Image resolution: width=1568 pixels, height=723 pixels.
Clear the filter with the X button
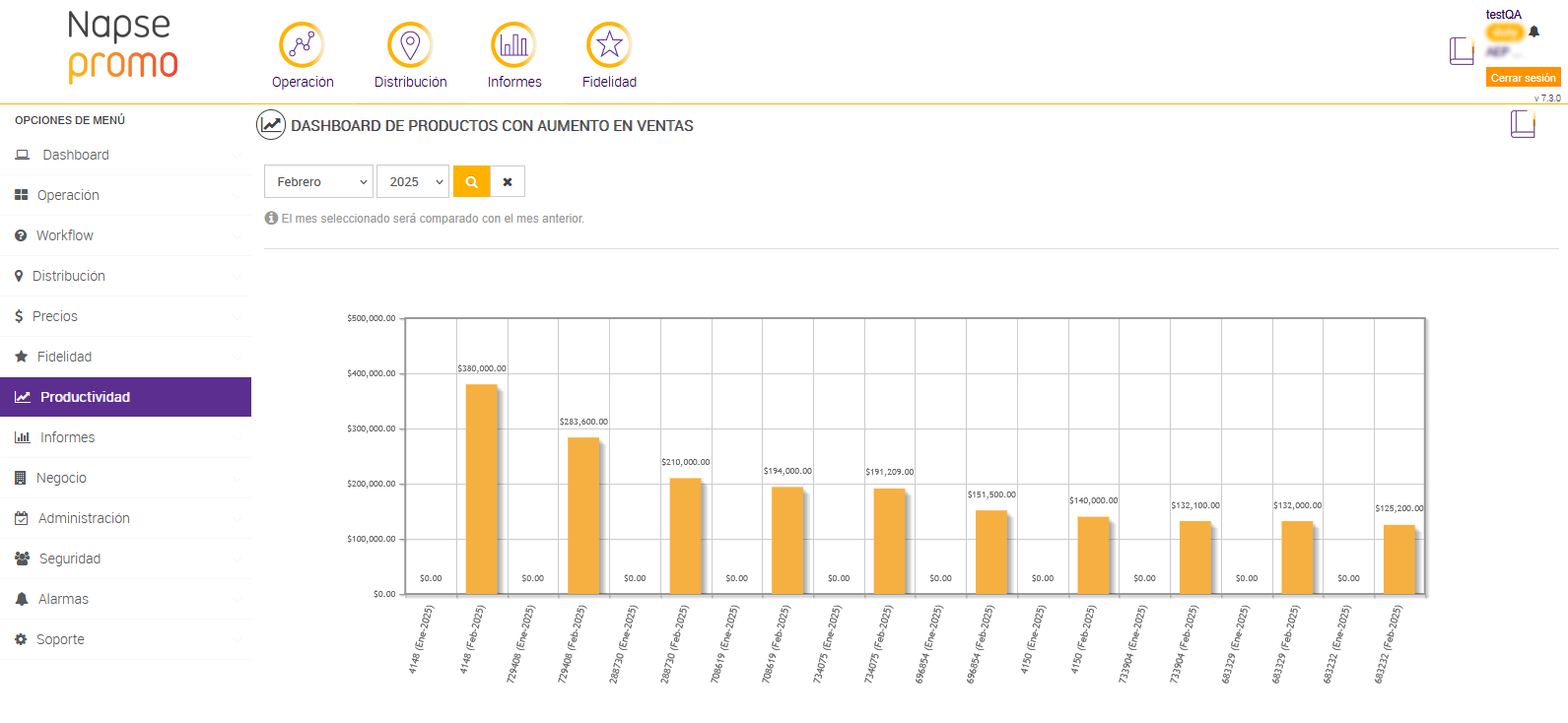(508, 182)
